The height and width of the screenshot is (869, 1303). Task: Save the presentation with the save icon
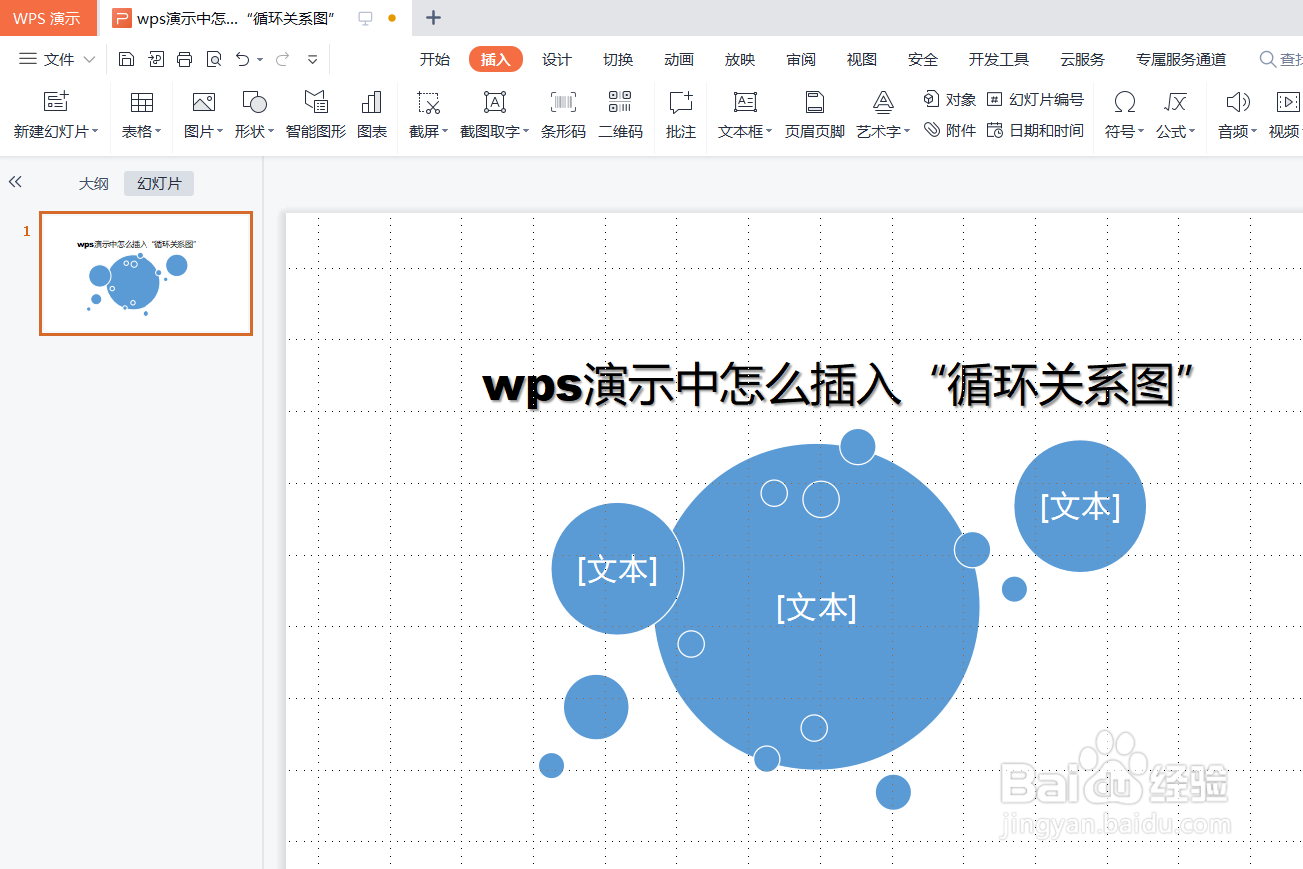click(x=126, y=59)
